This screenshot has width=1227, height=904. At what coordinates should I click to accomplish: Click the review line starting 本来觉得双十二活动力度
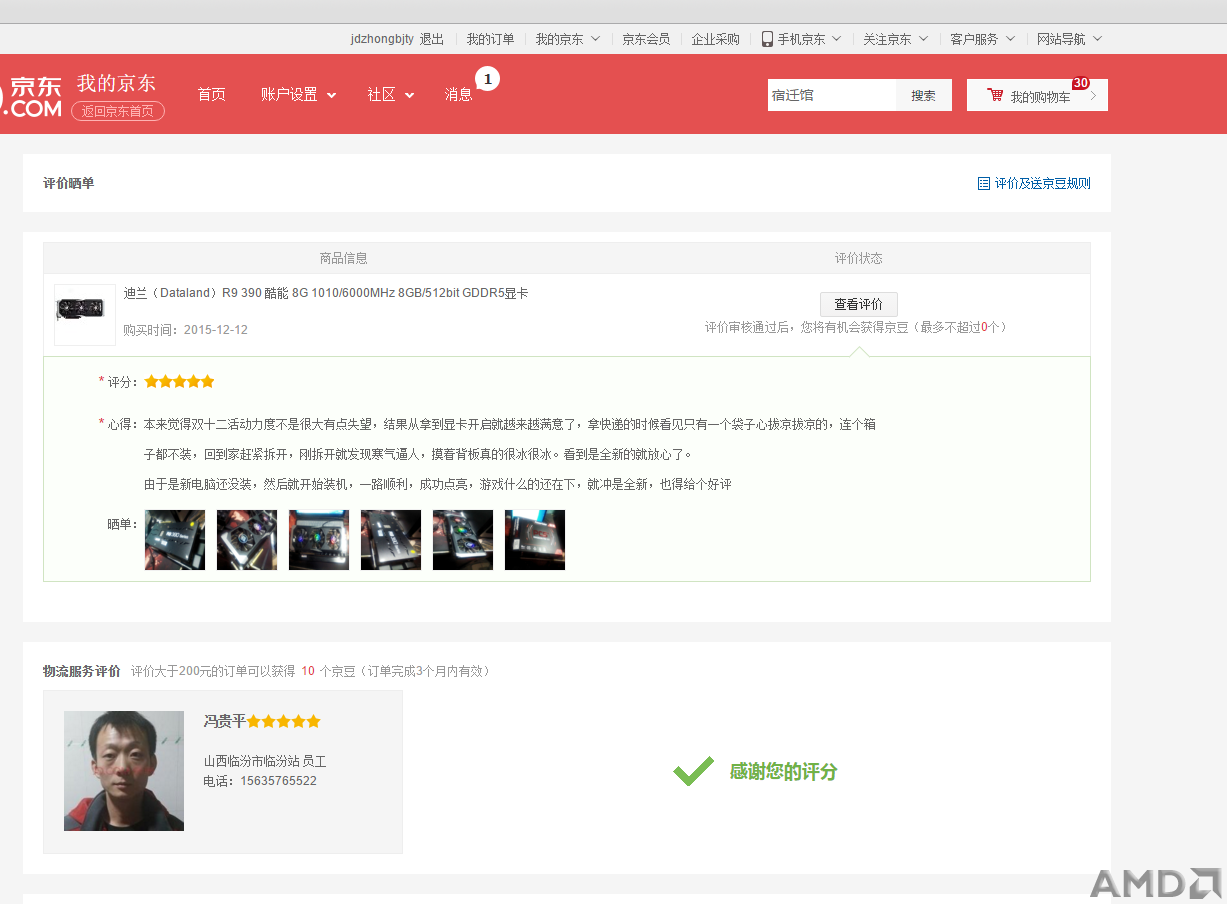pyautogui.click(x=510, y=424)
